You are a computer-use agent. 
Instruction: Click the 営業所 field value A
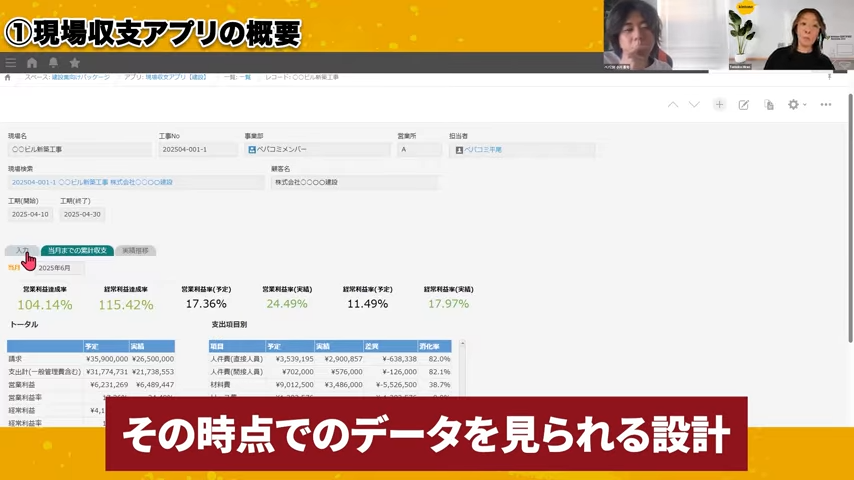click(x=419, y=149)
